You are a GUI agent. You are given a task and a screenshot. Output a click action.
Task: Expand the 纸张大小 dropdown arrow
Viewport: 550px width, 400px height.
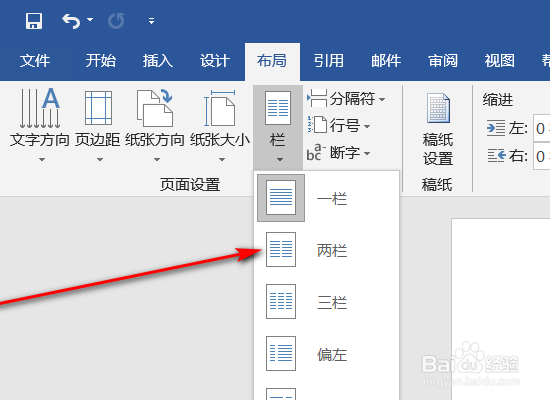point(222,160)
